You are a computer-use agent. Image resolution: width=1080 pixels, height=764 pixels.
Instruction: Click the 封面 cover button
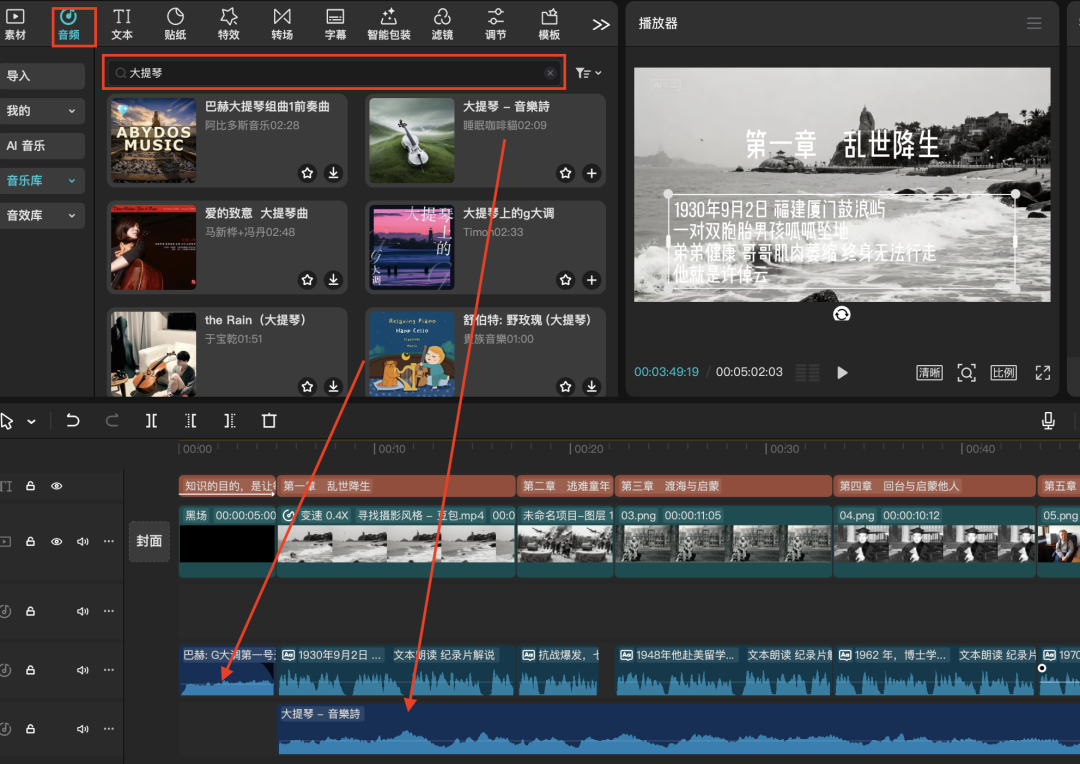tap(149, 541)
